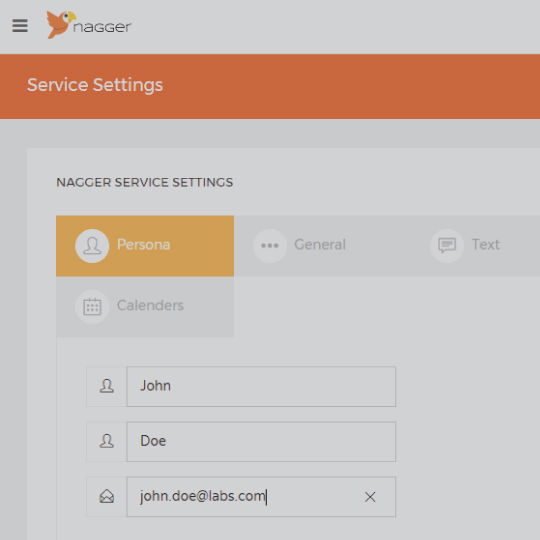Screen dimensions: 540x540
Task: Click the person icon beside Doe field
Action: click(x=106, y=442)
